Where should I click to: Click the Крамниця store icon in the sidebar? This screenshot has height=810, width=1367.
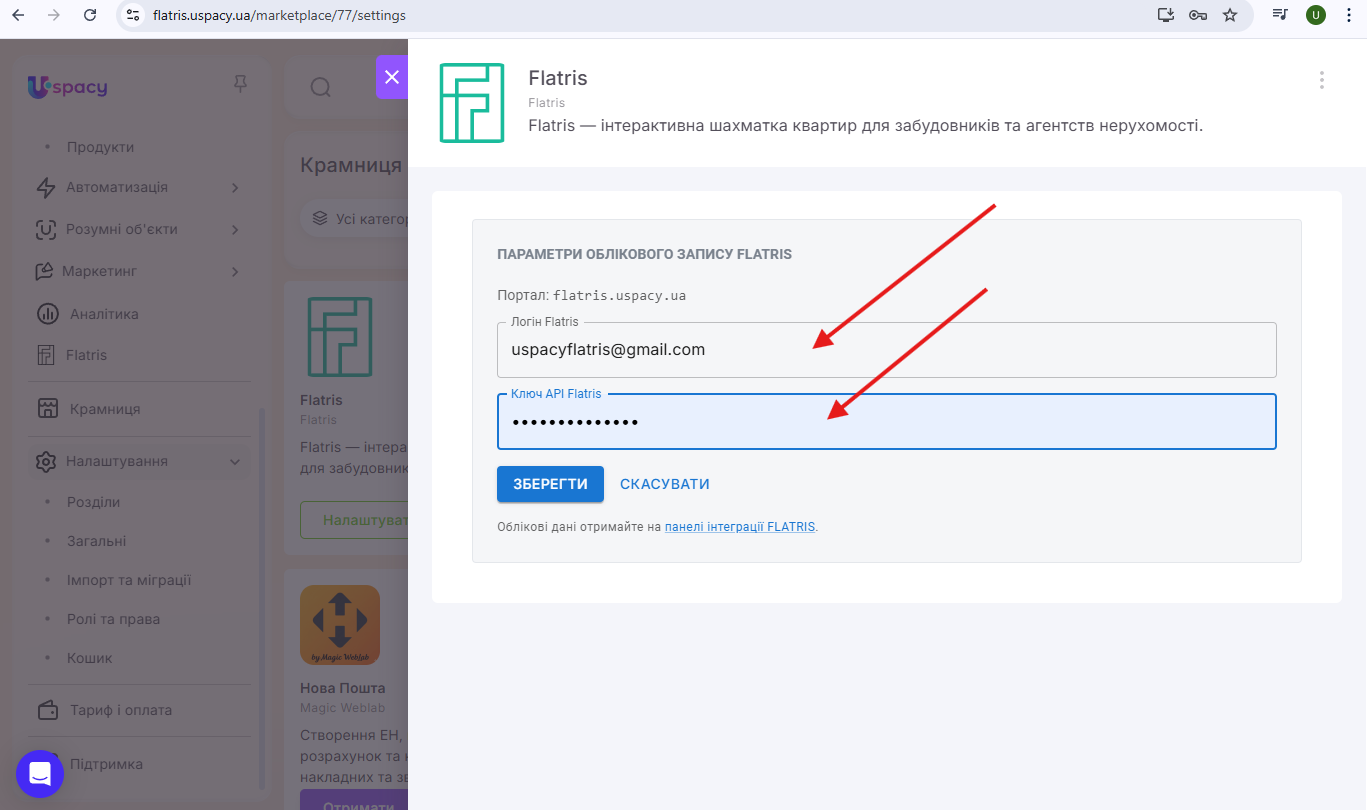tap(47, 408)
